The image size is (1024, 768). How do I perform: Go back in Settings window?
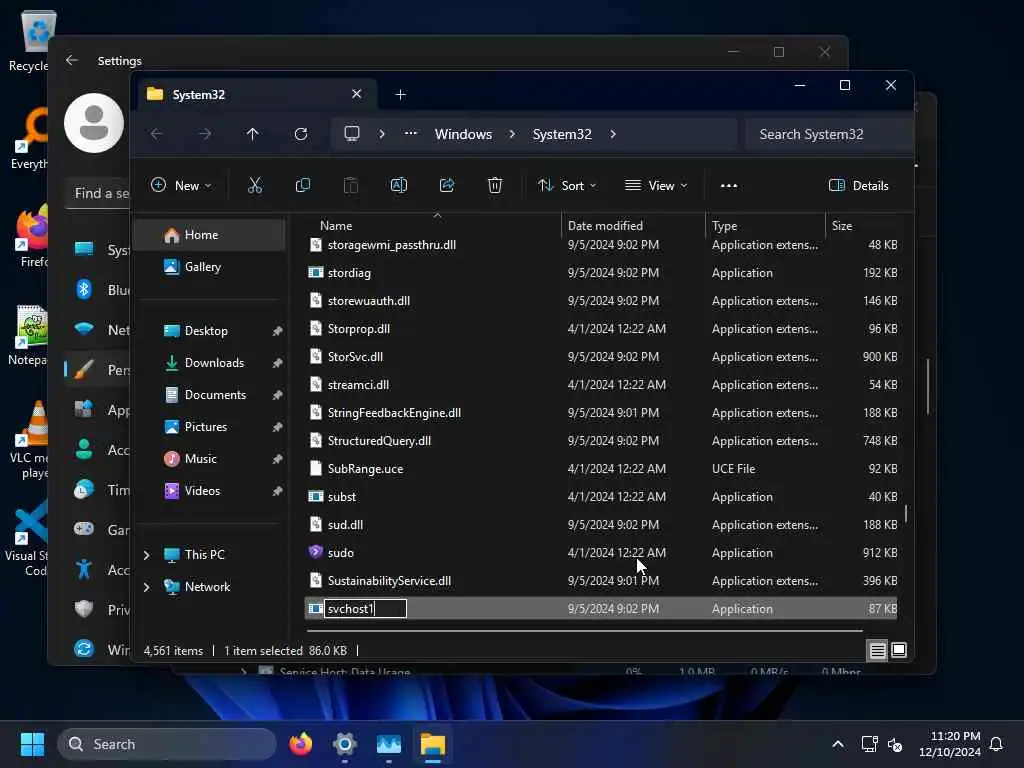coord(72,60)
